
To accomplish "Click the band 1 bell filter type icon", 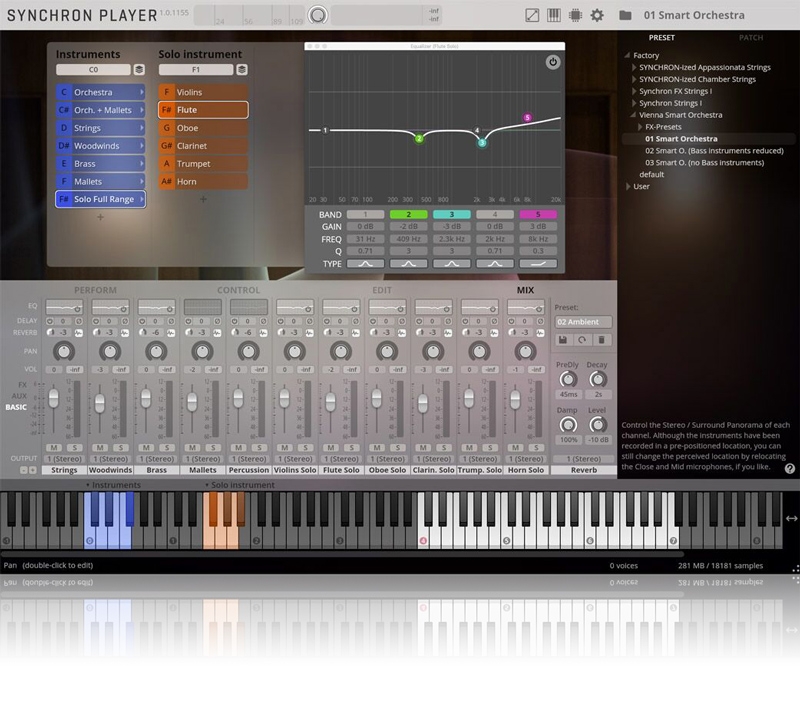I will pyautogui.click(x=365, y=264).
